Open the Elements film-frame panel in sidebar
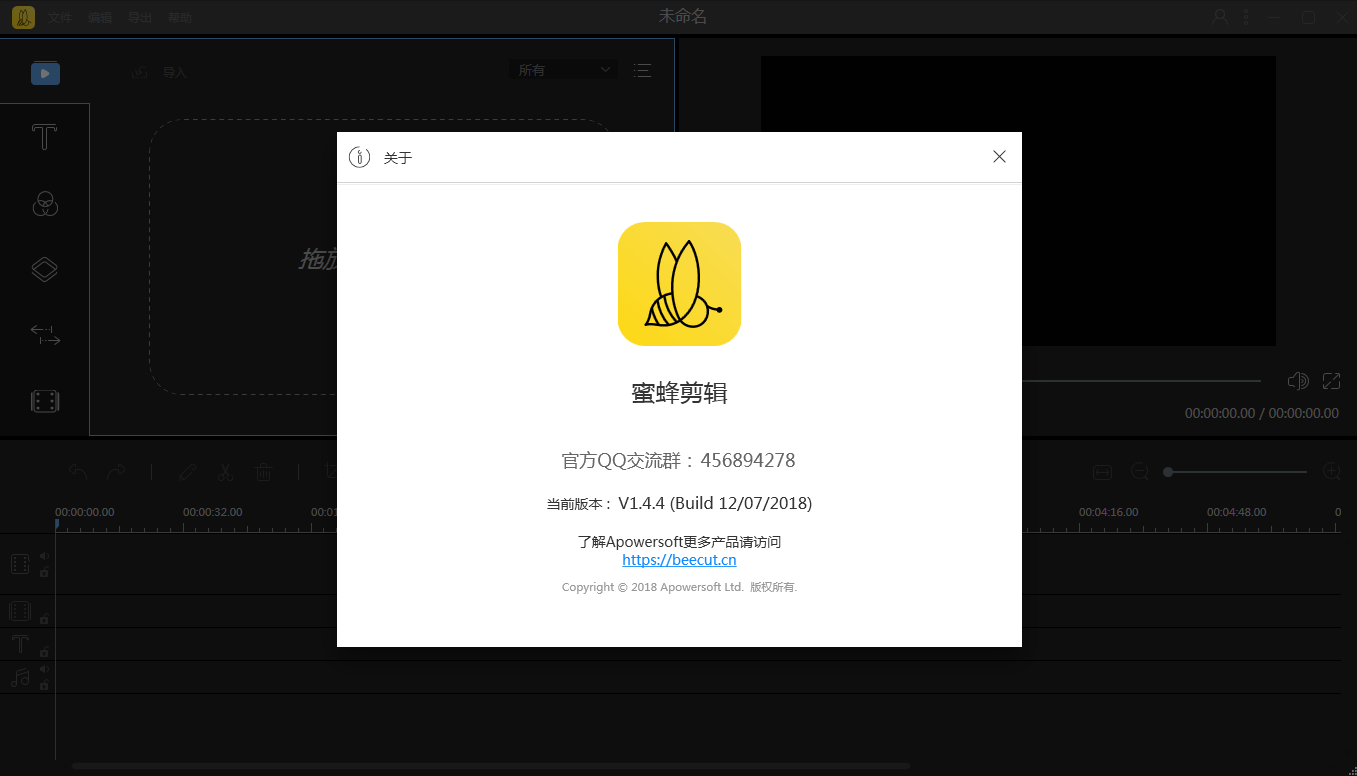This screenshot has width=1357, height=776. [x=44, y=401]
